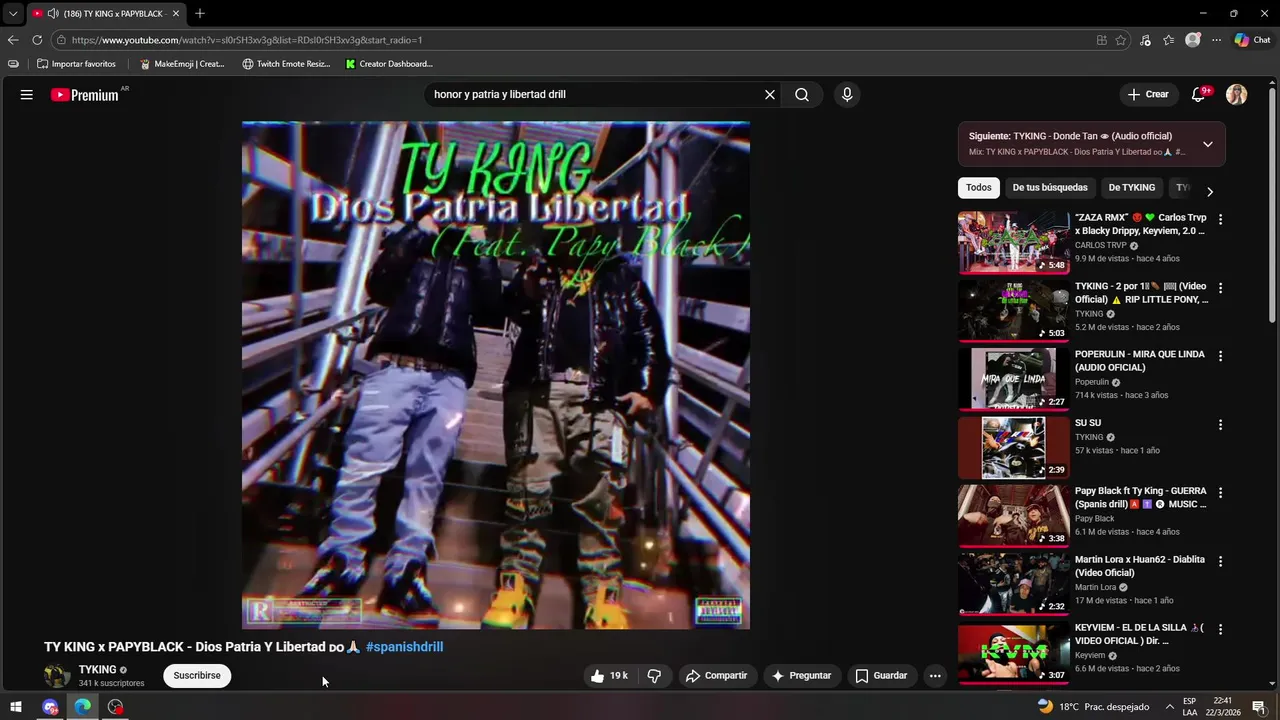Image resolution: width=1280 pixels, height=720 pixels.
Task: Dislike the video with thumbs down
Action: pos(654,676)
